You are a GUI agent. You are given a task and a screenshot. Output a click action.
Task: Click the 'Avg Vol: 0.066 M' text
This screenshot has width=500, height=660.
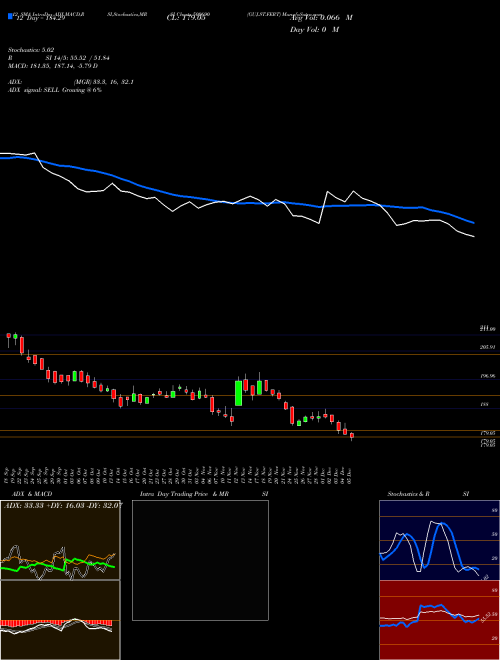321,18
